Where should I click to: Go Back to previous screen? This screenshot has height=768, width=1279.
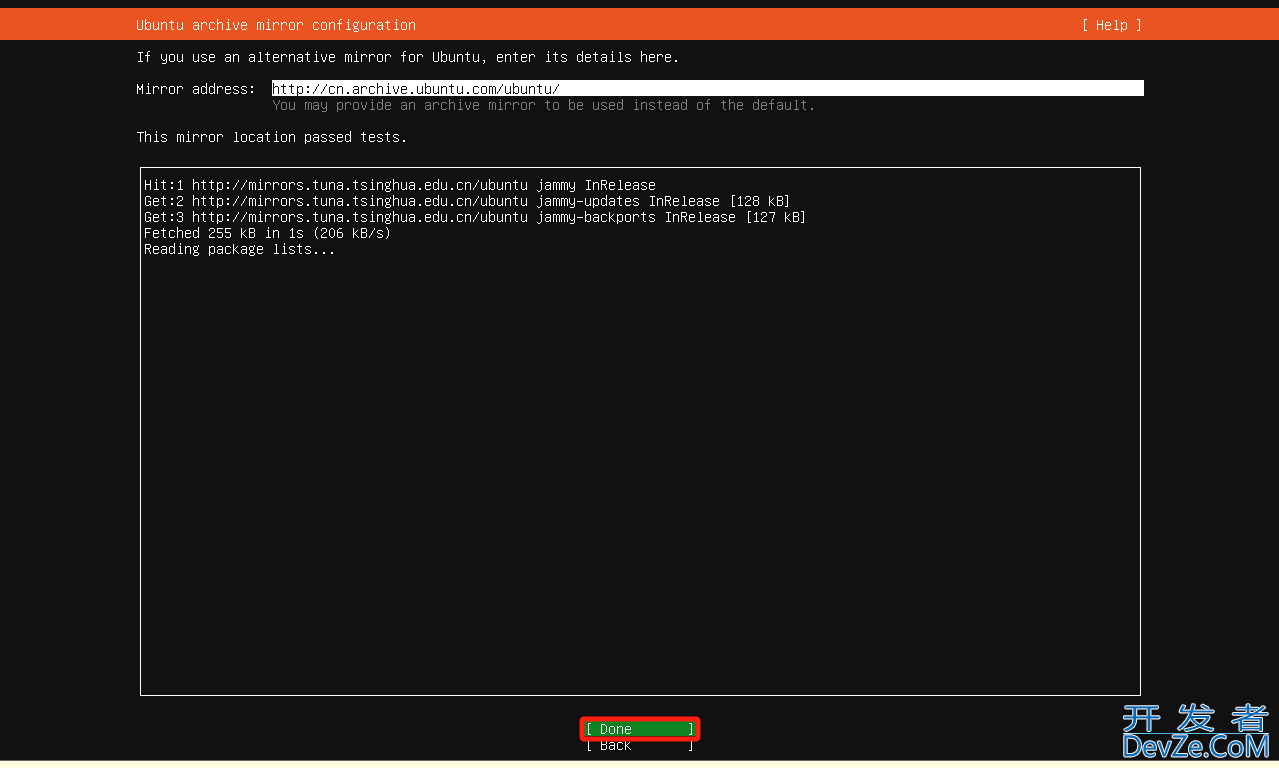(640, 745)
